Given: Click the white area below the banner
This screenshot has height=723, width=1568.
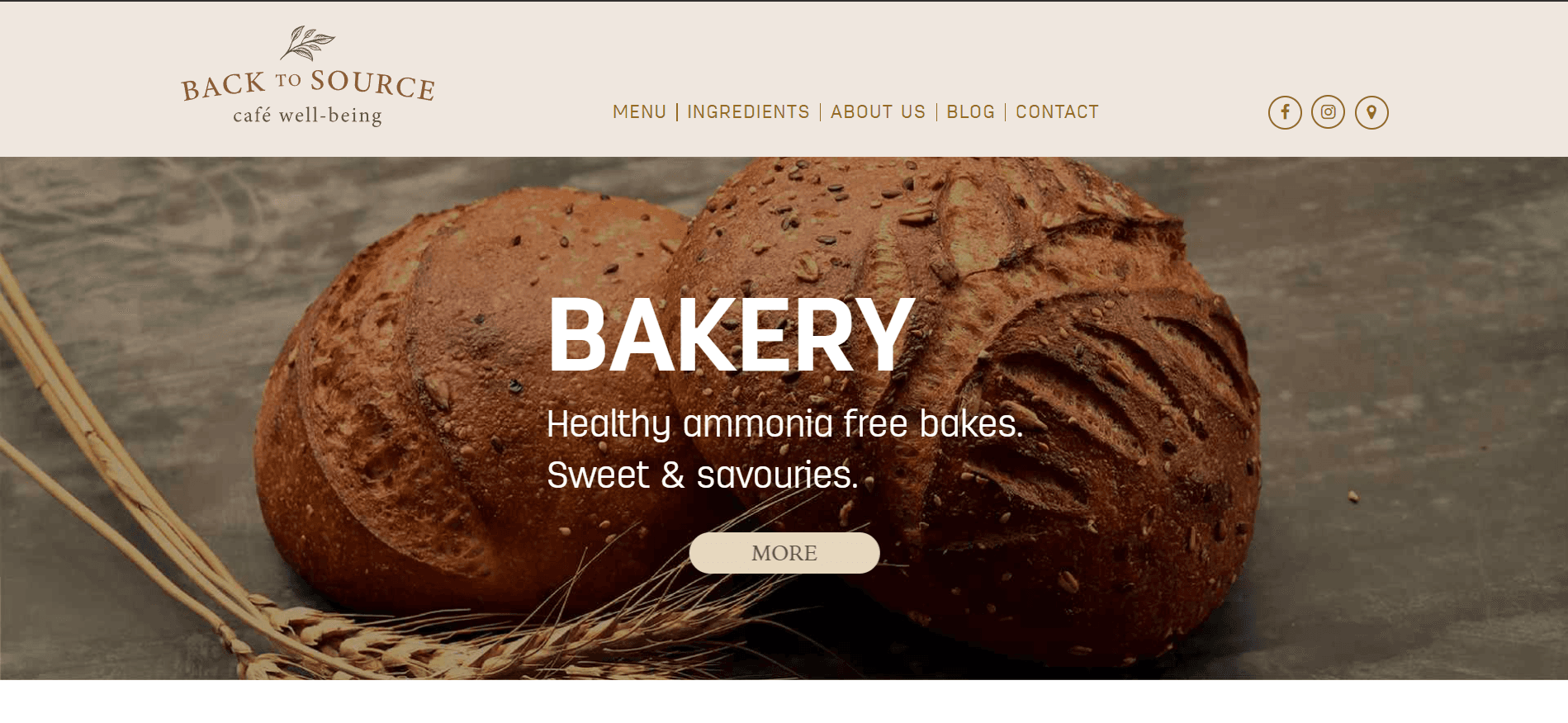Looking at the screenshot, I should click(x=784, y=702).
